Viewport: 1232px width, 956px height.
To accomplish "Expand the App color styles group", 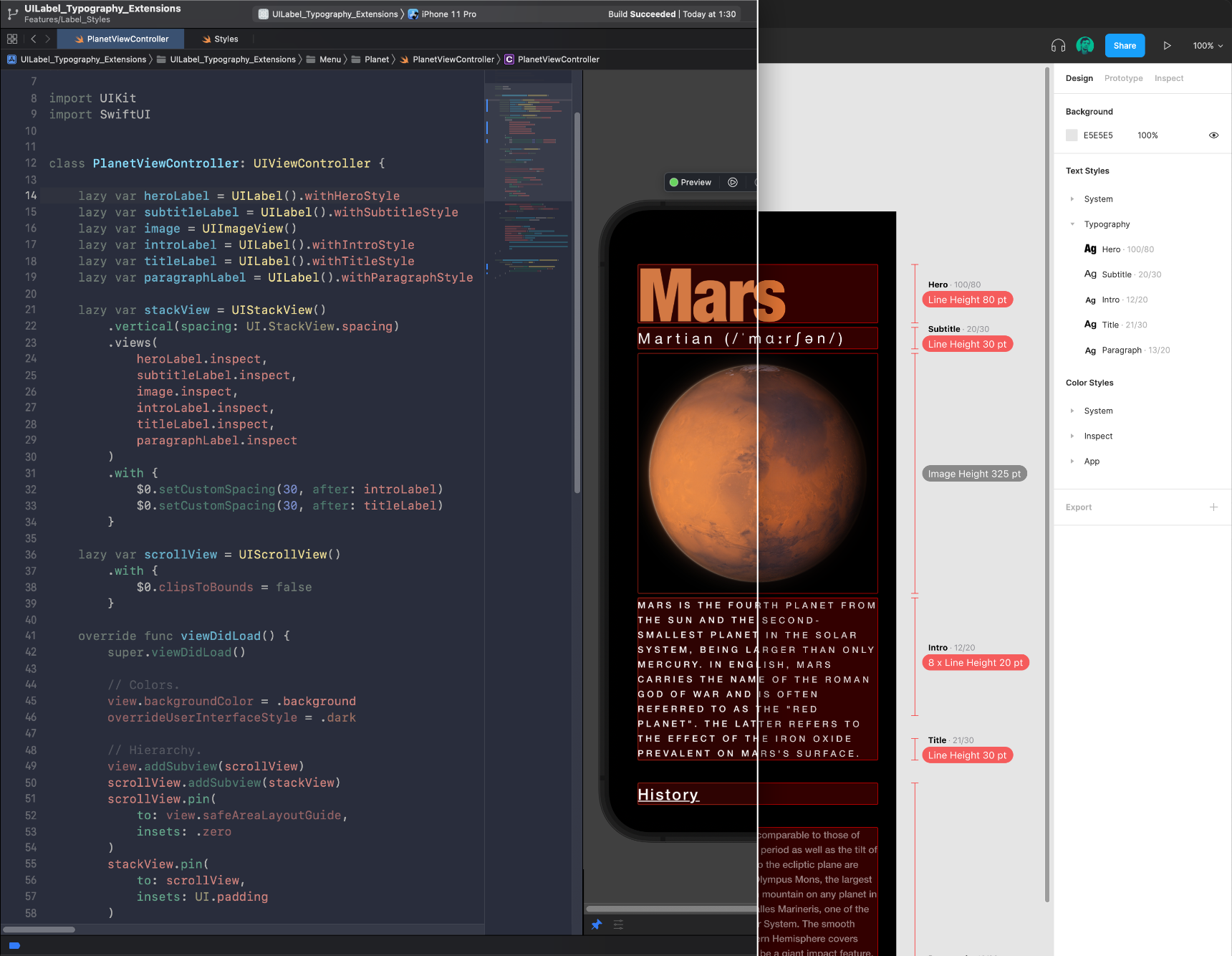I will coord(1072,461).
